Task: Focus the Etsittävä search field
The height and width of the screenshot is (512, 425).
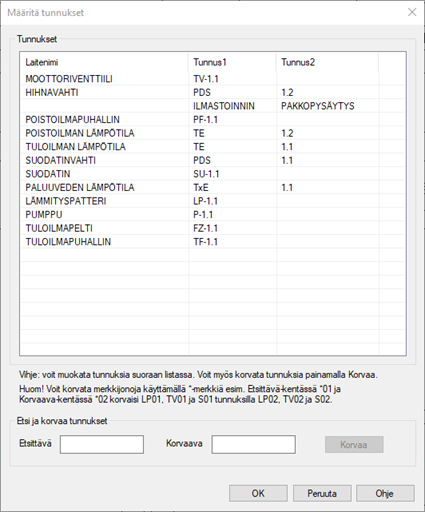Action: [x=102, y=444]
